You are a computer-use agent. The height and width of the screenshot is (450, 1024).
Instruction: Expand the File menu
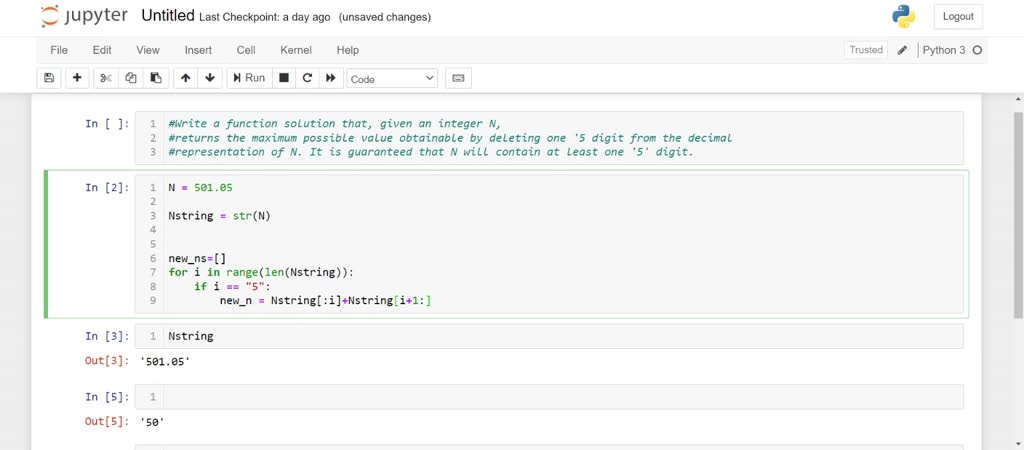pos(59,50)
